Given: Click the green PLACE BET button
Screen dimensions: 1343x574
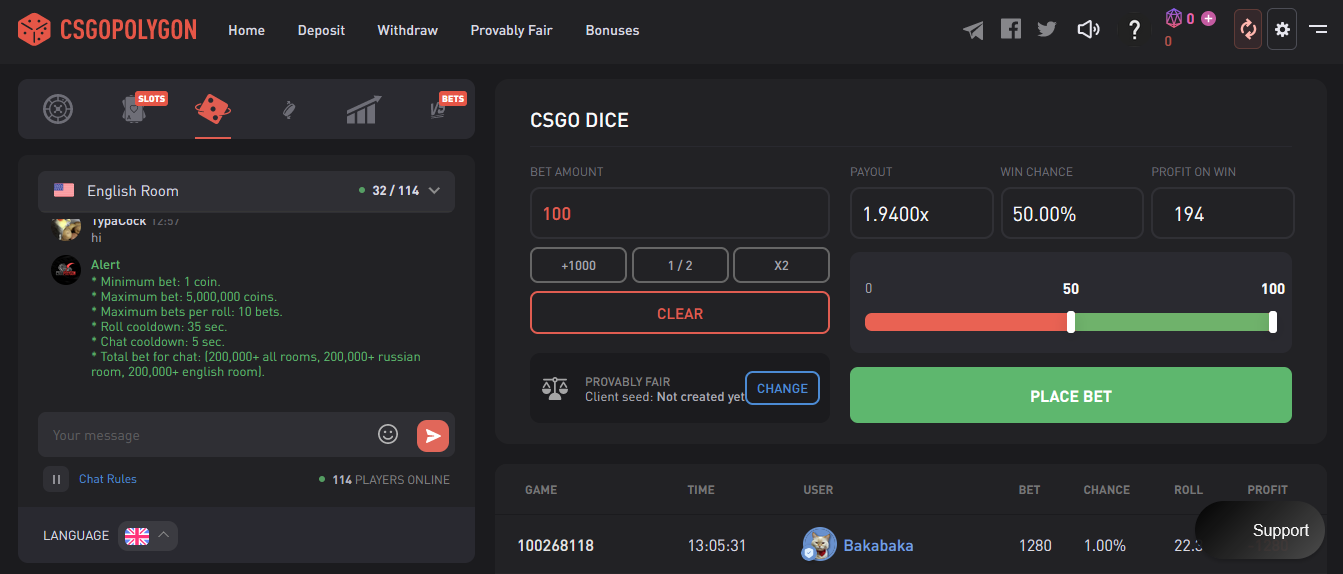Looking at the screenshot, I should point(1070,395).
